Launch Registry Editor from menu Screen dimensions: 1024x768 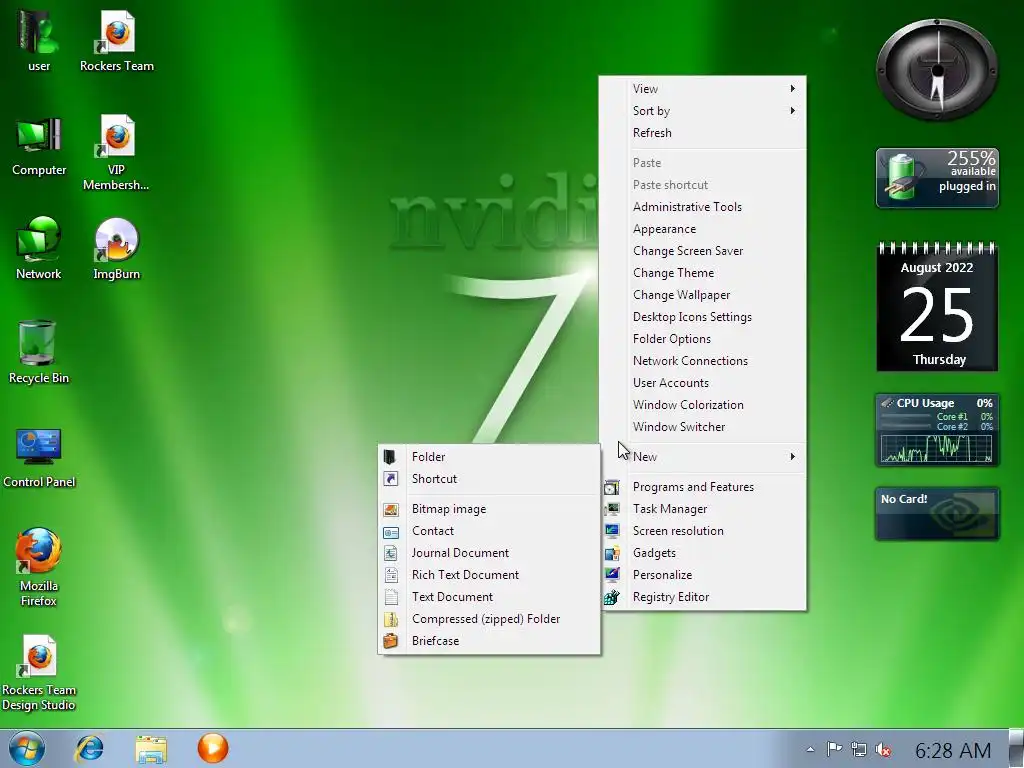click(x=703, y=597)
